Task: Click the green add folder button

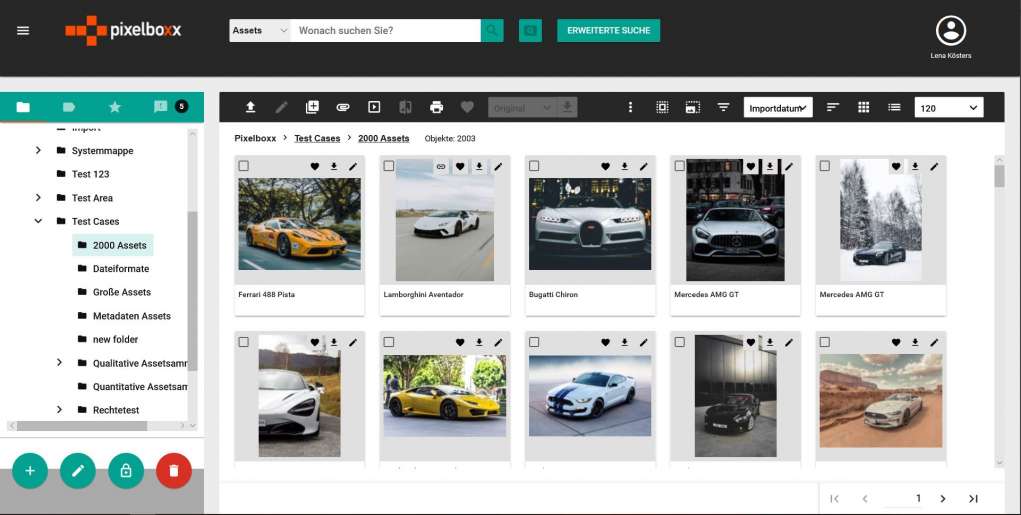Action: pyautogui.click(x=30, y=471)
